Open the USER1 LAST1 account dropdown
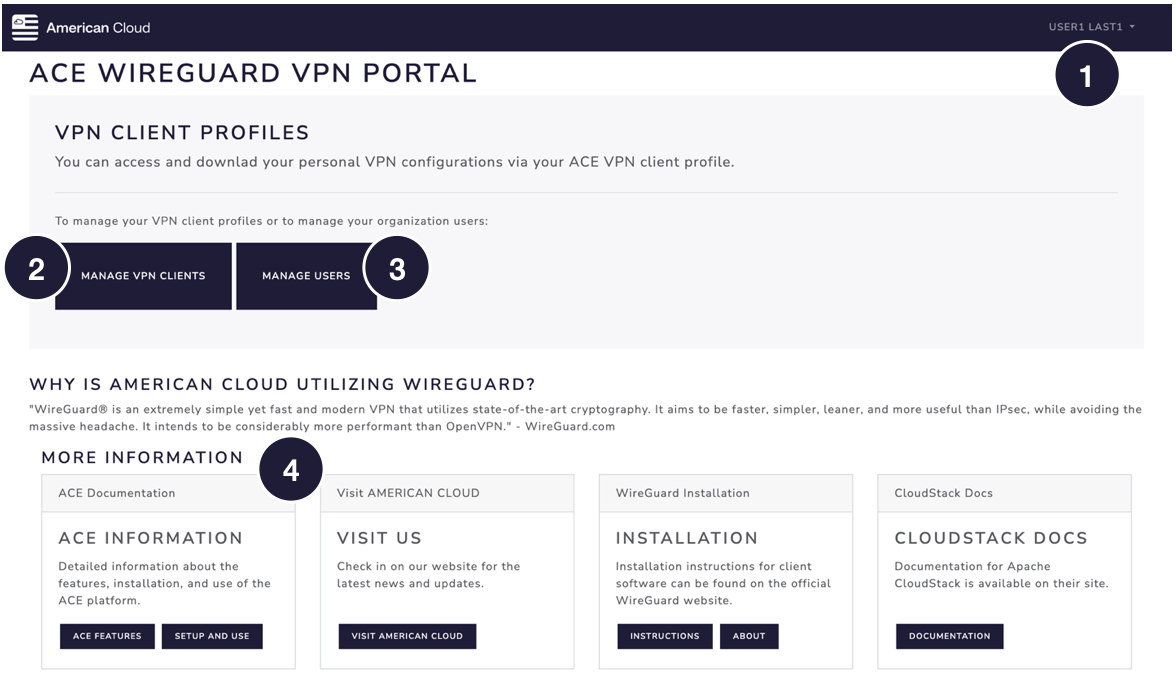This screenshot has width=1176, height=676. tap(1092, 27)
